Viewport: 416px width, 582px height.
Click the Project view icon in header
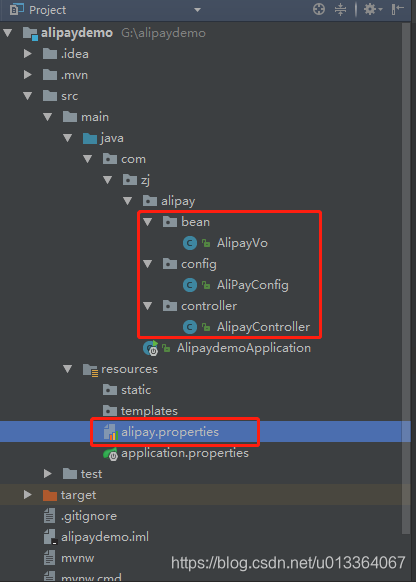(x=17, y=9)
